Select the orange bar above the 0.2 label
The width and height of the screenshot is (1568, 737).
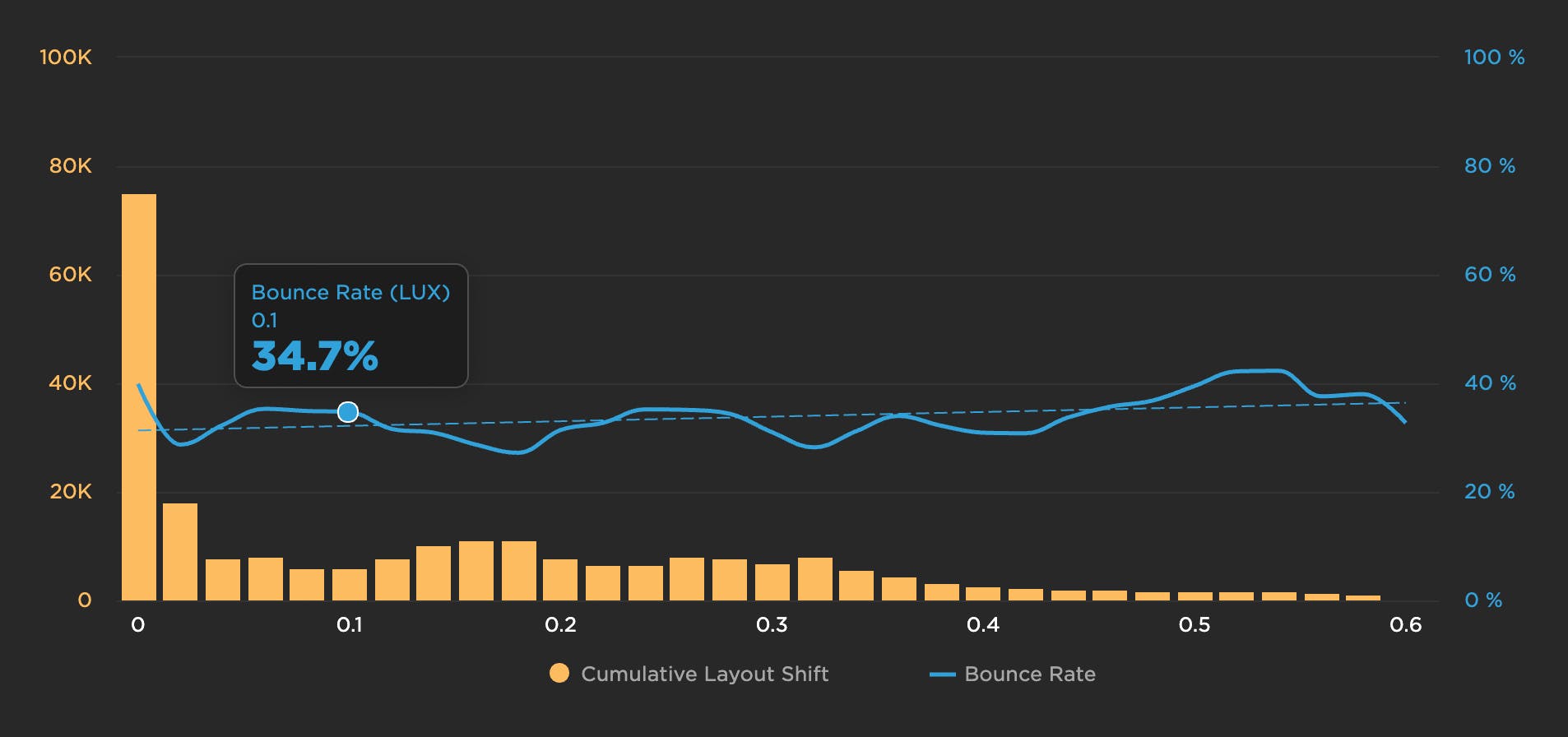click(560, 579)
